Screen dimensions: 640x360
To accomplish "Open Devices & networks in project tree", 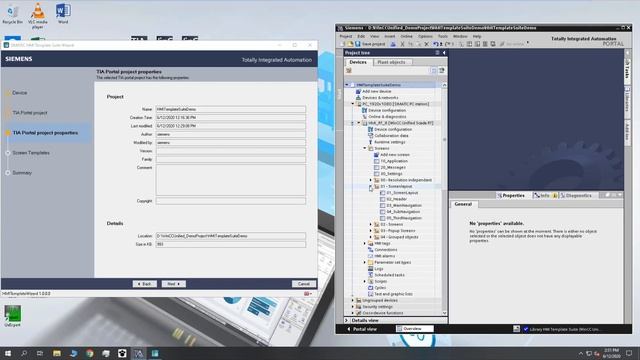I will click(x=380, y=98).
